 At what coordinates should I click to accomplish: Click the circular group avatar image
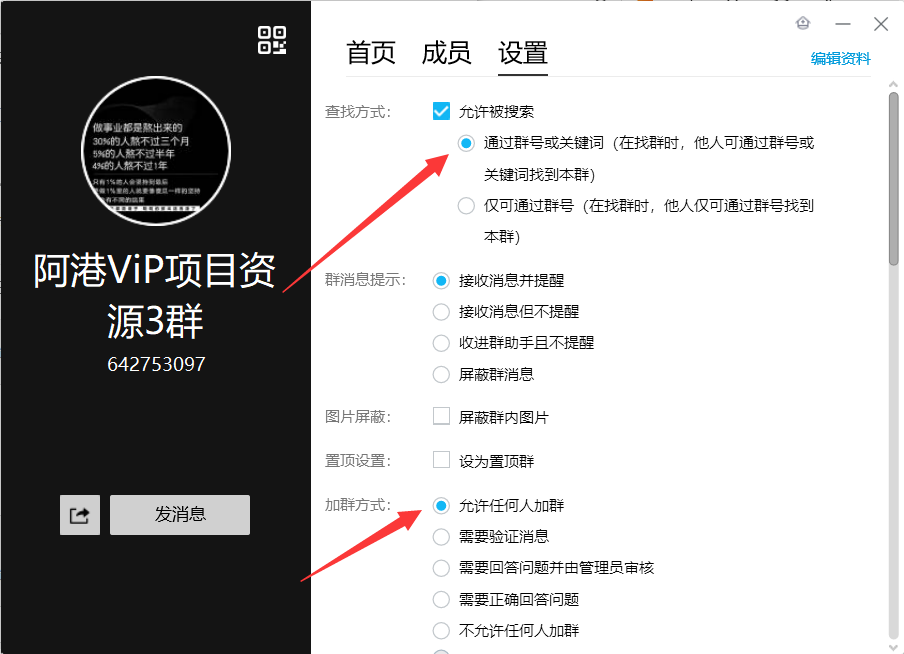coord(155,152)
